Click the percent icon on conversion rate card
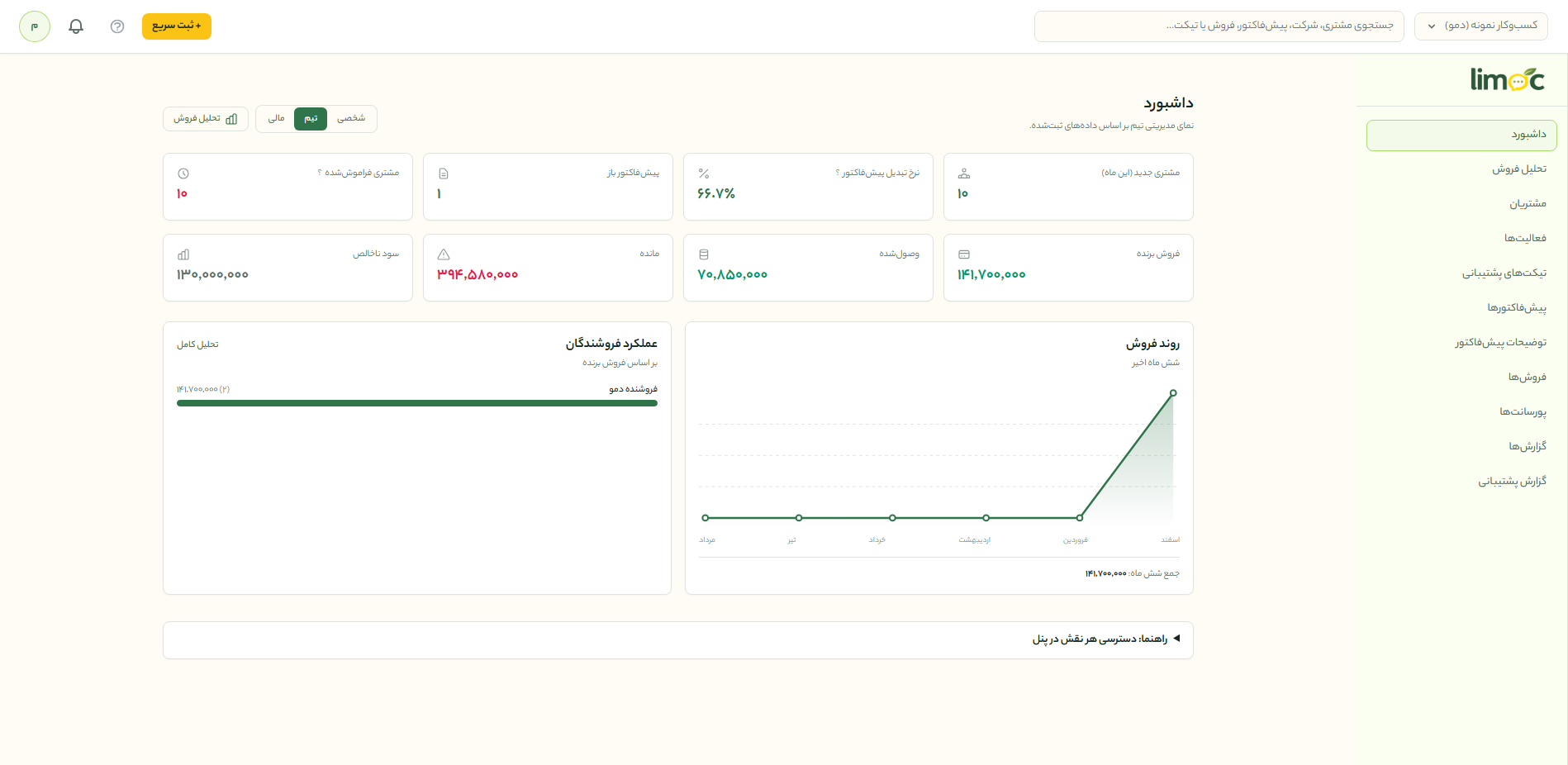The image size is (1568, 765). point(704,173)
